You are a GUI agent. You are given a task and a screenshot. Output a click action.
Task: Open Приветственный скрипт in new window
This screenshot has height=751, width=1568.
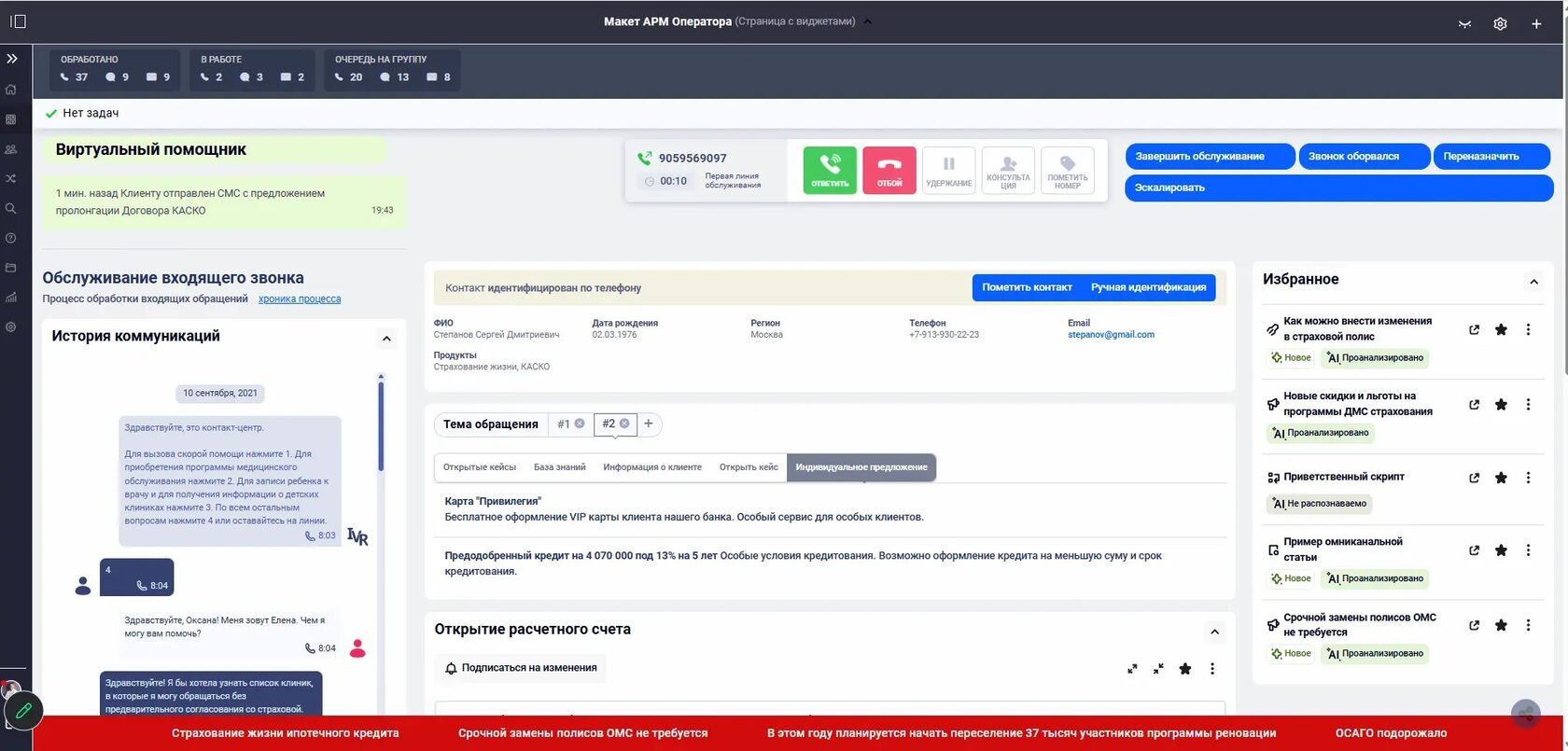1474,478
